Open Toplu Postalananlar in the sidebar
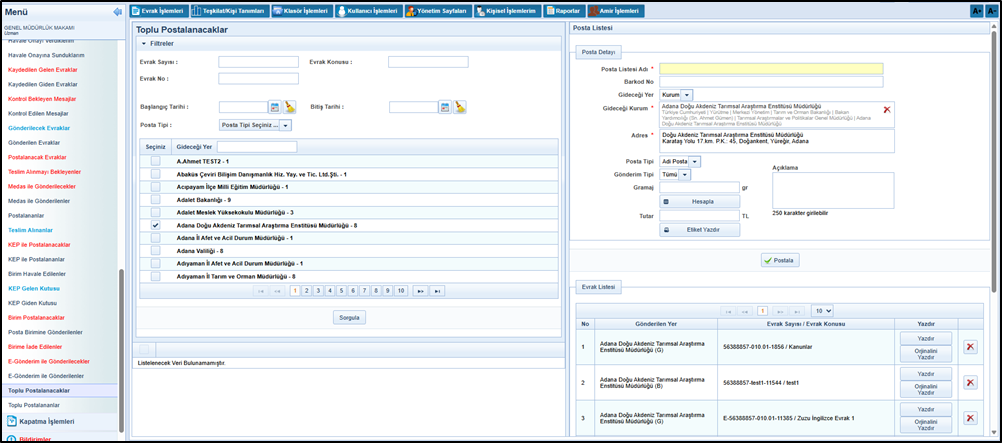This screenshot has height=443, width=1002. pos(34,405)
